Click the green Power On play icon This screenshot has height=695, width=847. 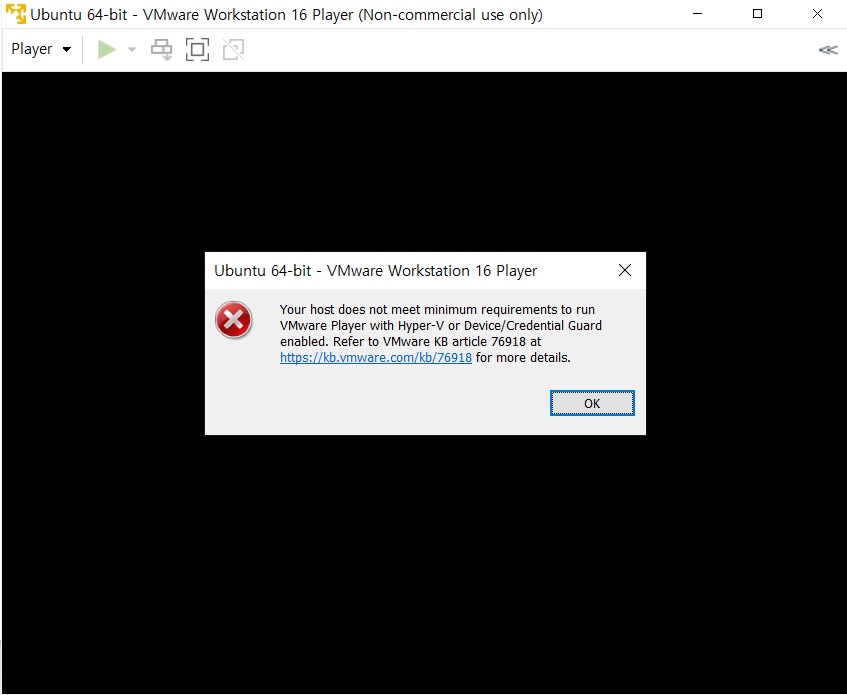point(106,50)
